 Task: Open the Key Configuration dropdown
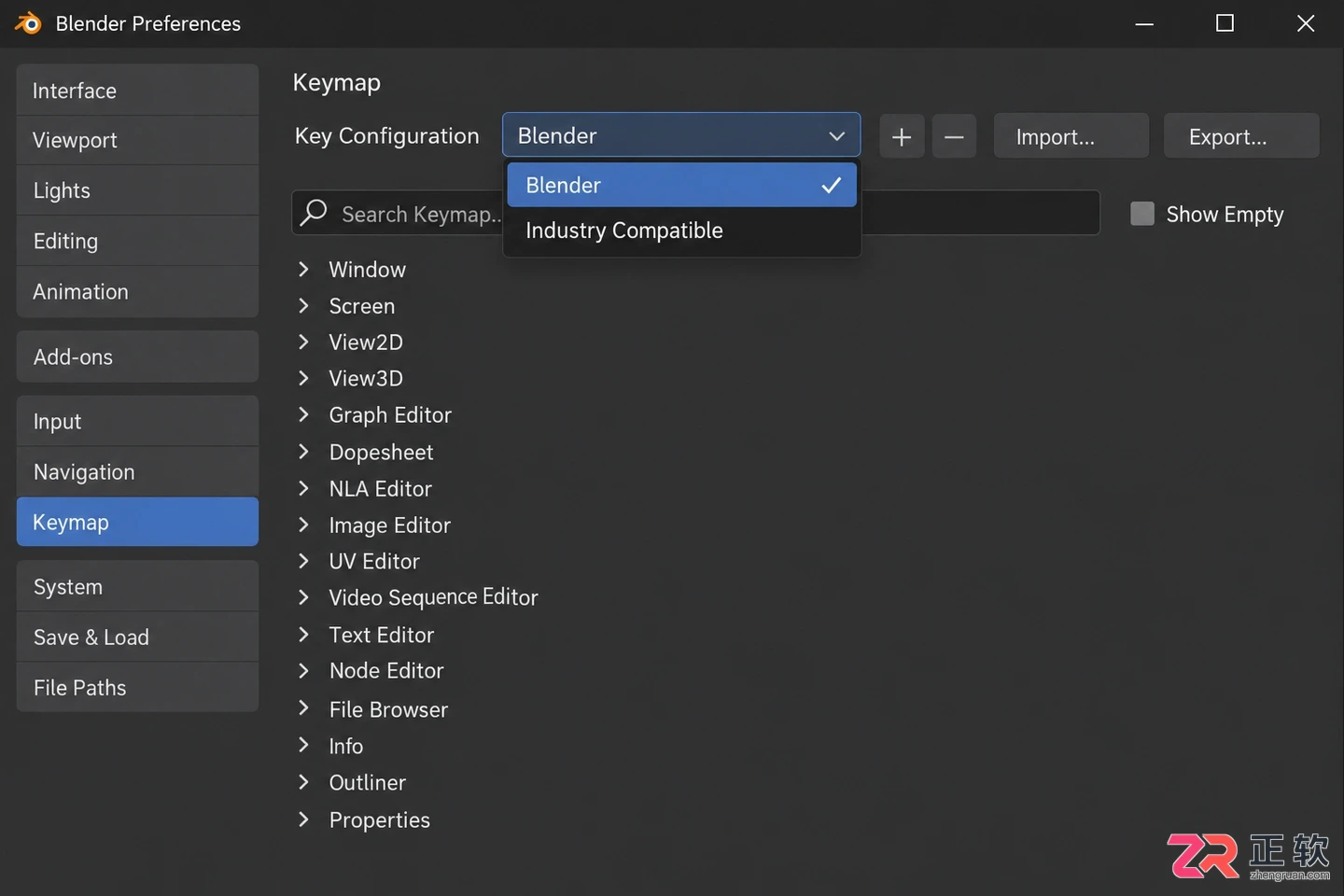coord(681,135)
